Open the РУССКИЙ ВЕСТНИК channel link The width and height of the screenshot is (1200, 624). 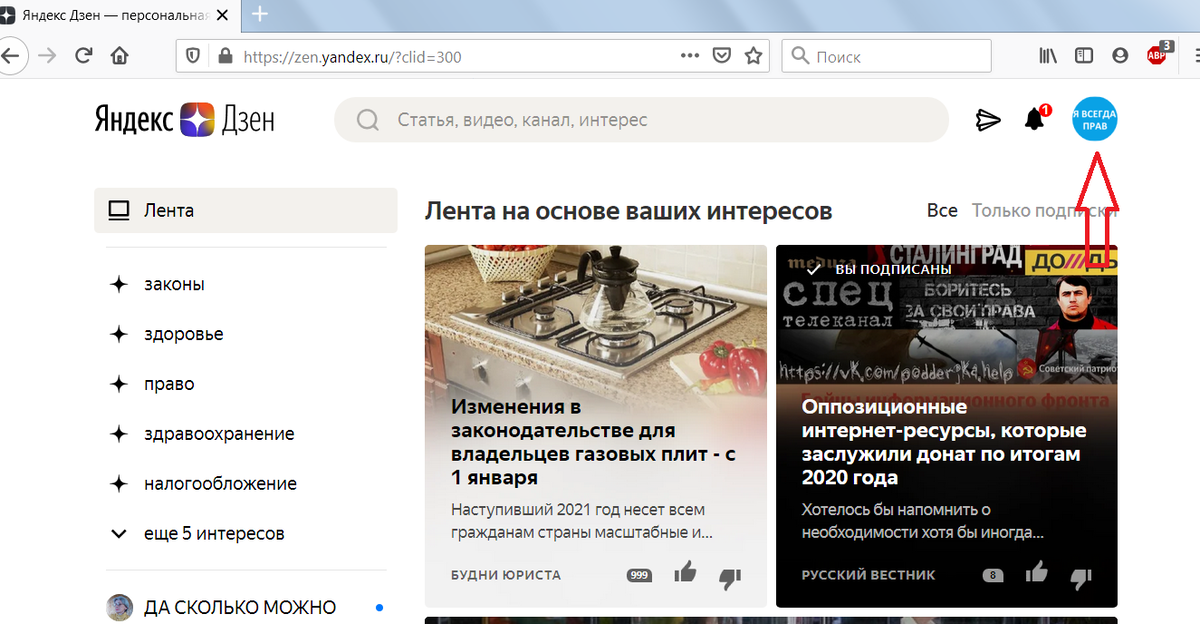868,575
